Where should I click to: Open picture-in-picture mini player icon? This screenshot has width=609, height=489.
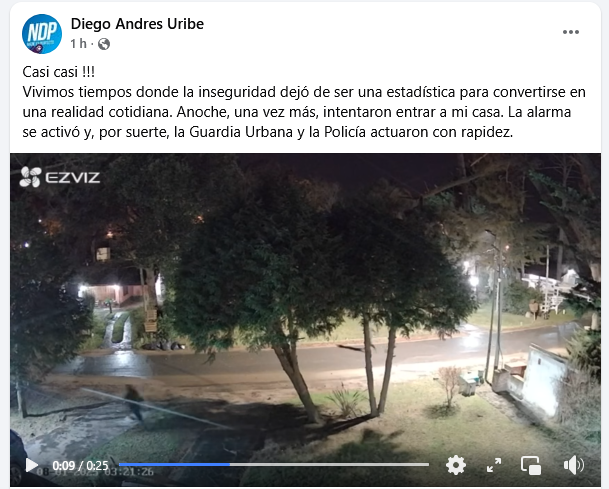[x=531, y=465]
